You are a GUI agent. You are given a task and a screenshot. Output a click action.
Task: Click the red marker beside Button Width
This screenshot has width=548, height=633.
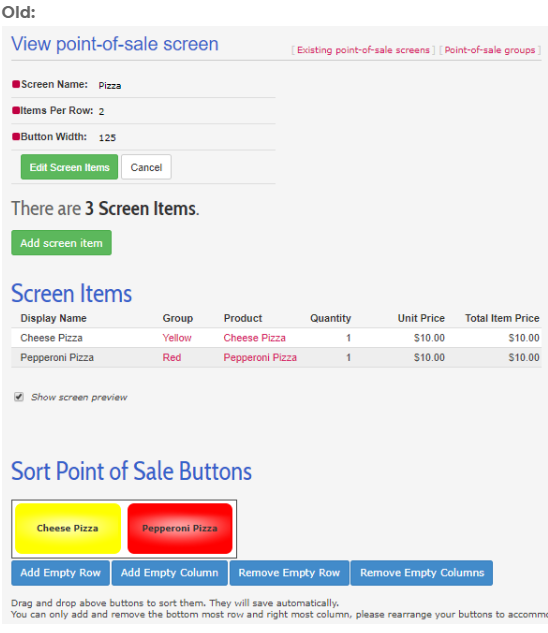16,136
